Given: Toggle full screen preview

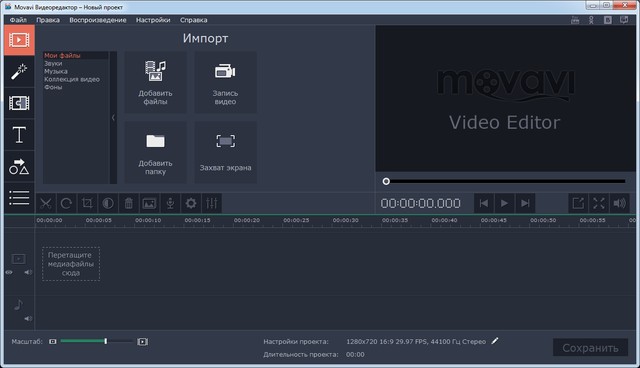Looking at the screenshot, I should point(599,203).
